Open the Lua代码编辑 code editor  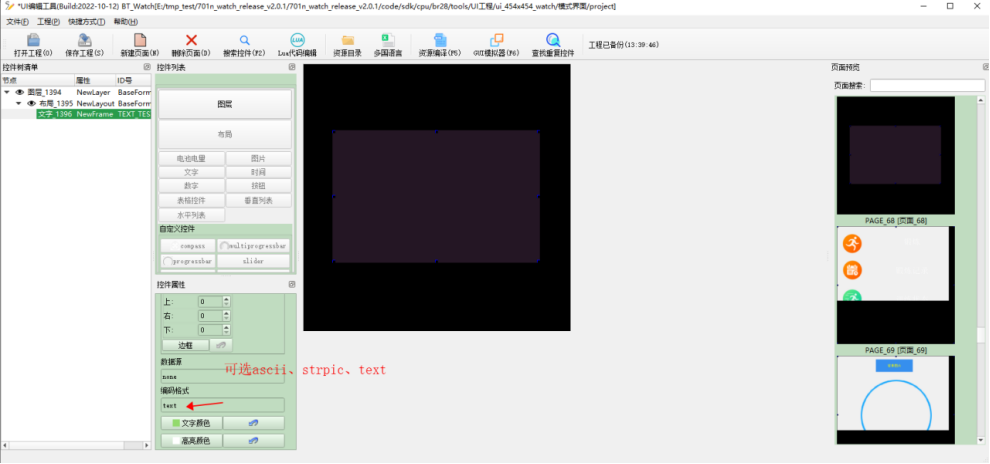click(x=297, y=45)
